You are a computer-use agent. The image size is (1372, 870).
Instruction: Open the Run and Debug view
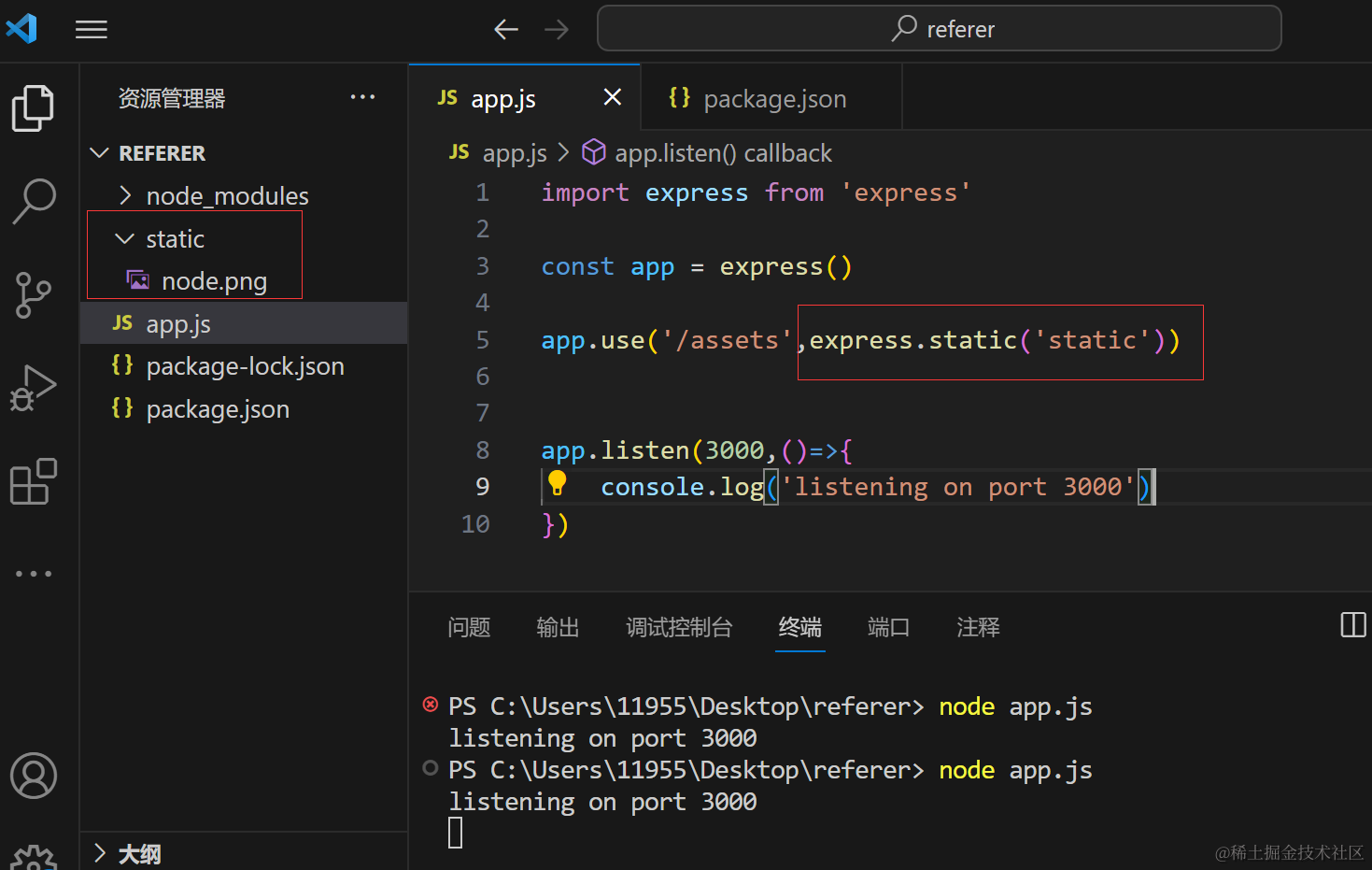tap(33, 388)
